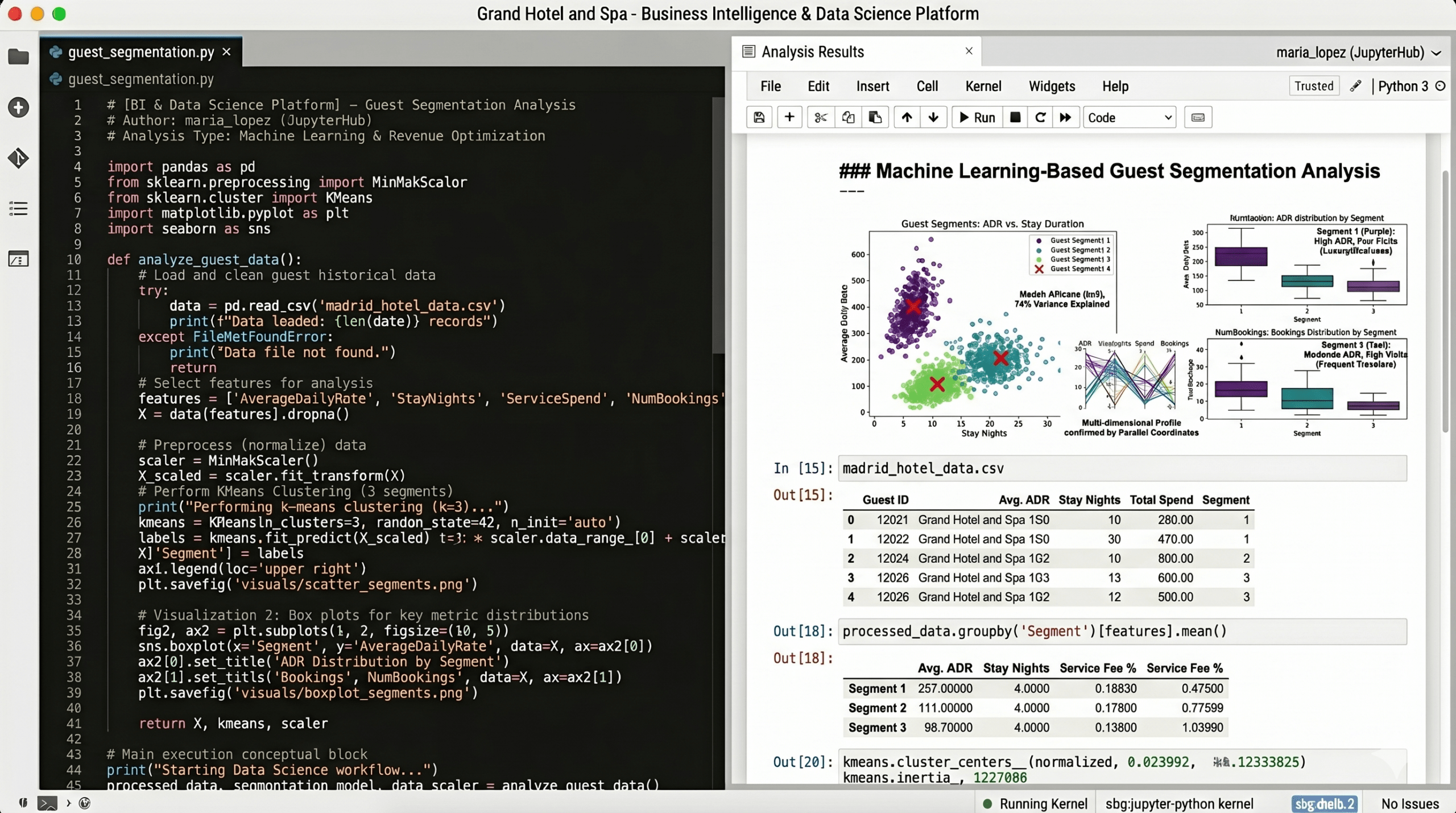Open the command palette keyboard icon
The width and height of the screenshot is (1456, 813).
tap(1198, 118)
